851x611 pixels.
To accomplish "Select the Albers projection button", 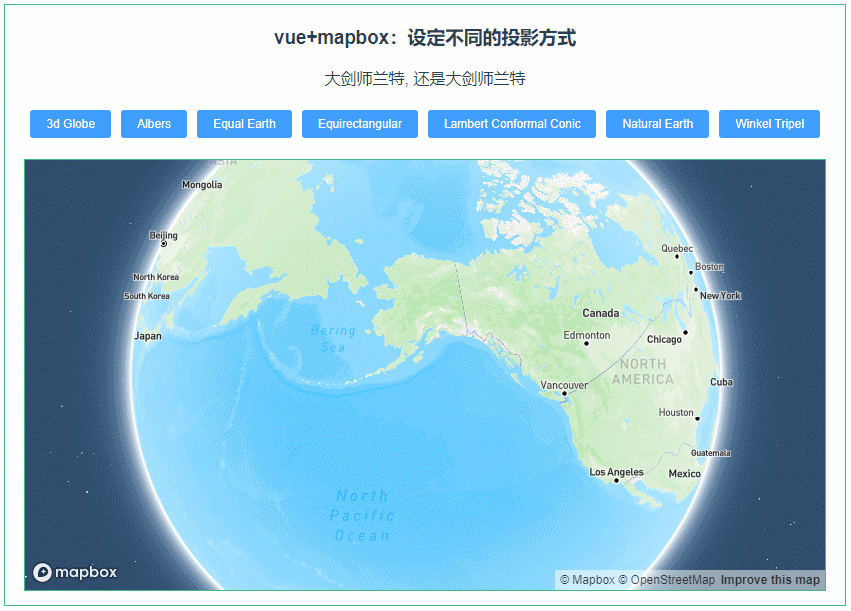I will [x=154, y=124].
